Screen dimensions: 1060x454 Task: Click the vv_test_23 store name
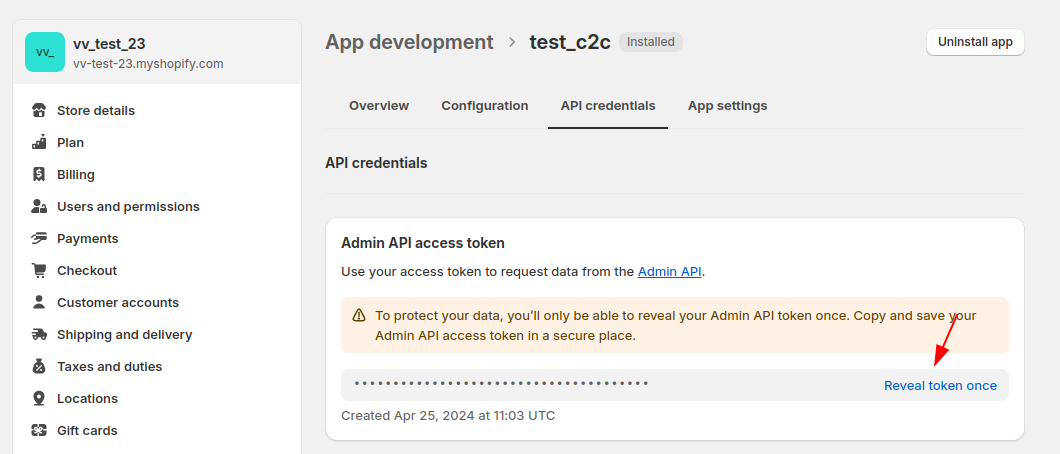tap(109, 44)
